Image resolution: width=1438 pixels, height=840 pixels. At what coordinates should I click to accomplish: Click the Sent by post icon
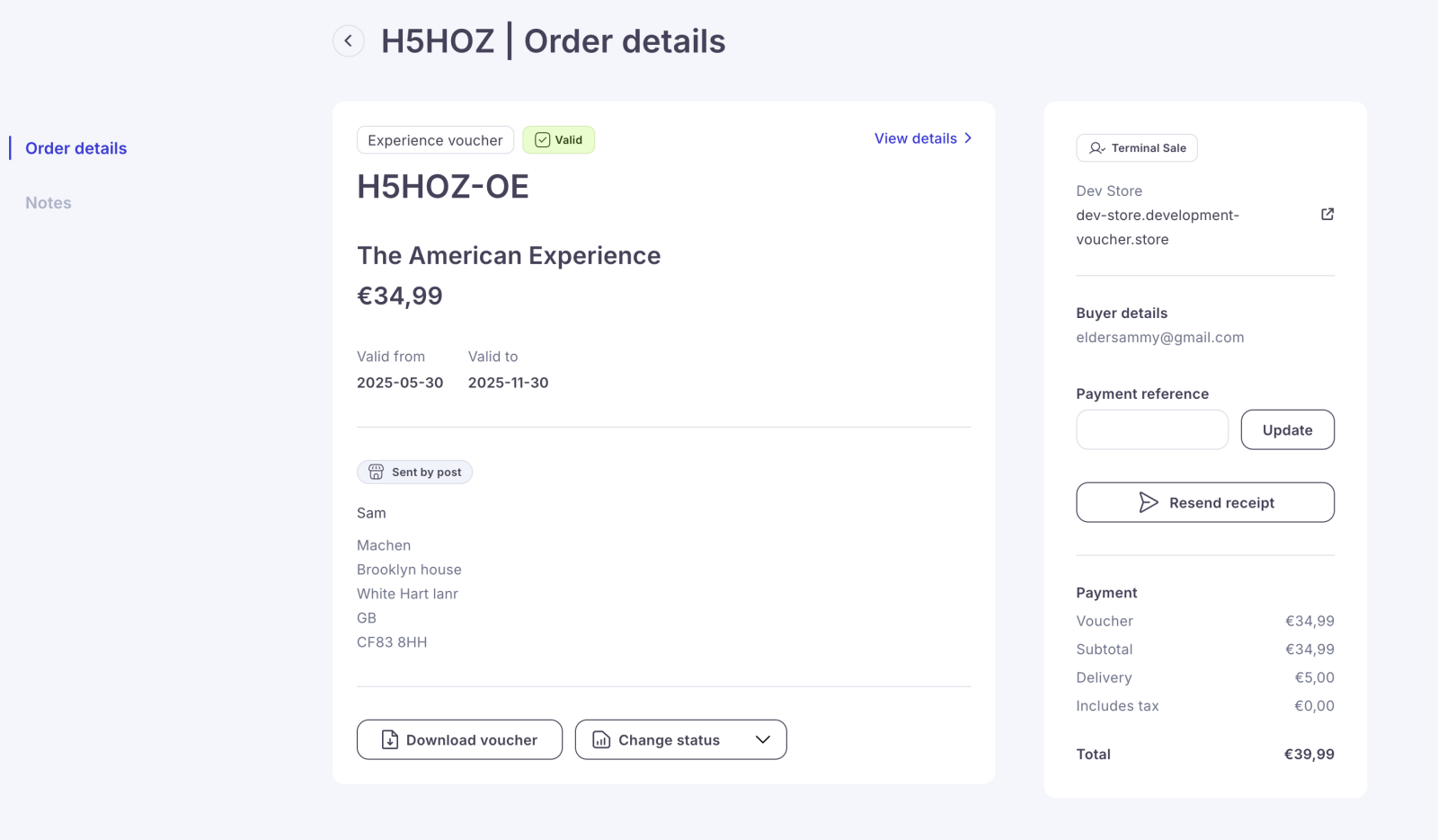[x=376, y=473]
